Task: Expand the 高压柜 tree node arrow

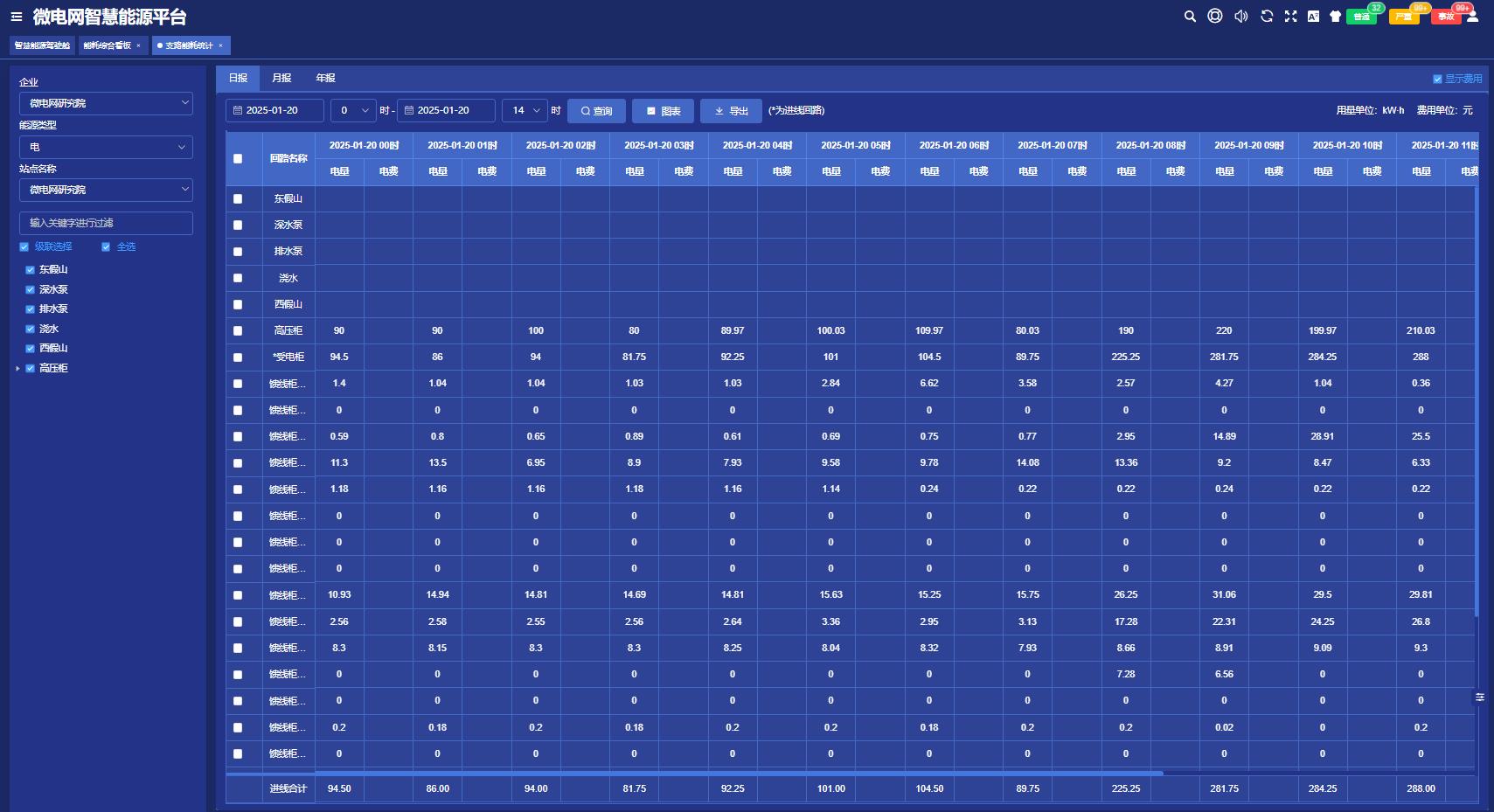Action: [x=17, y=369]
